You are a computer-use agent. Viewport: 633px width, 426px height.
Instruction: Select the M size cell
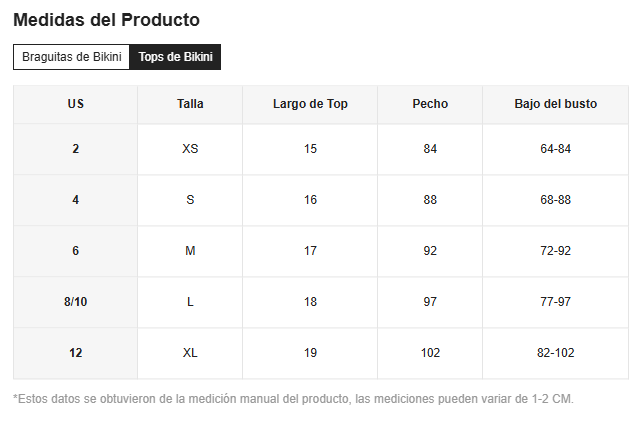[x=190, y=251]
